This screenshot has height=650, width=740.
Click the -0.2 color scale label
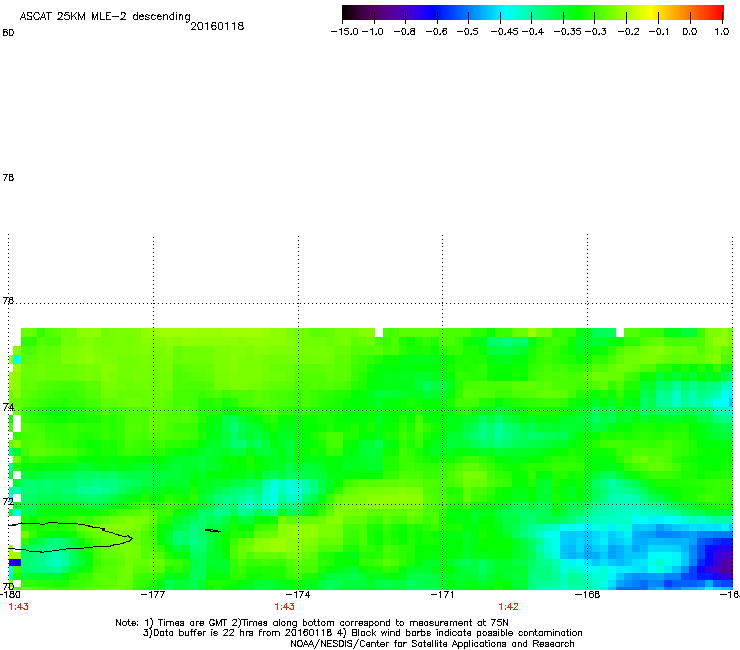(x=628, y=32)
